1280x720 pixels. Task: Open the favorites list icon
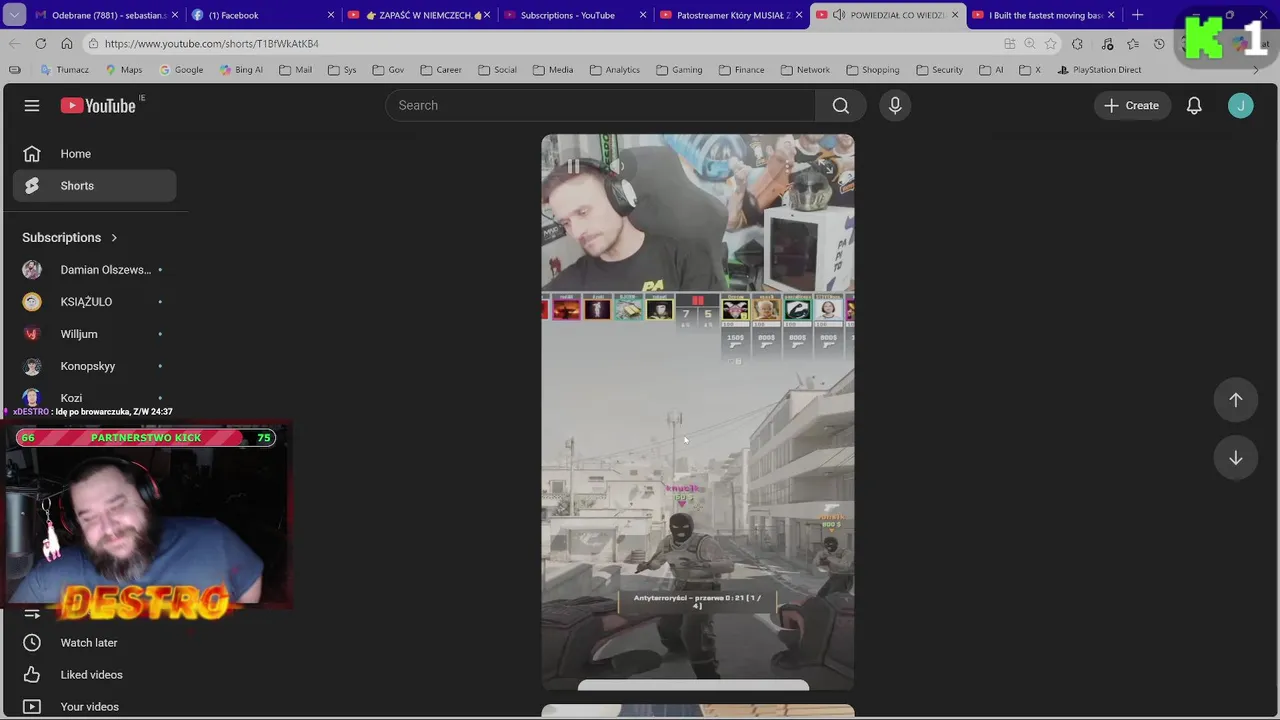coord(1133,43)
